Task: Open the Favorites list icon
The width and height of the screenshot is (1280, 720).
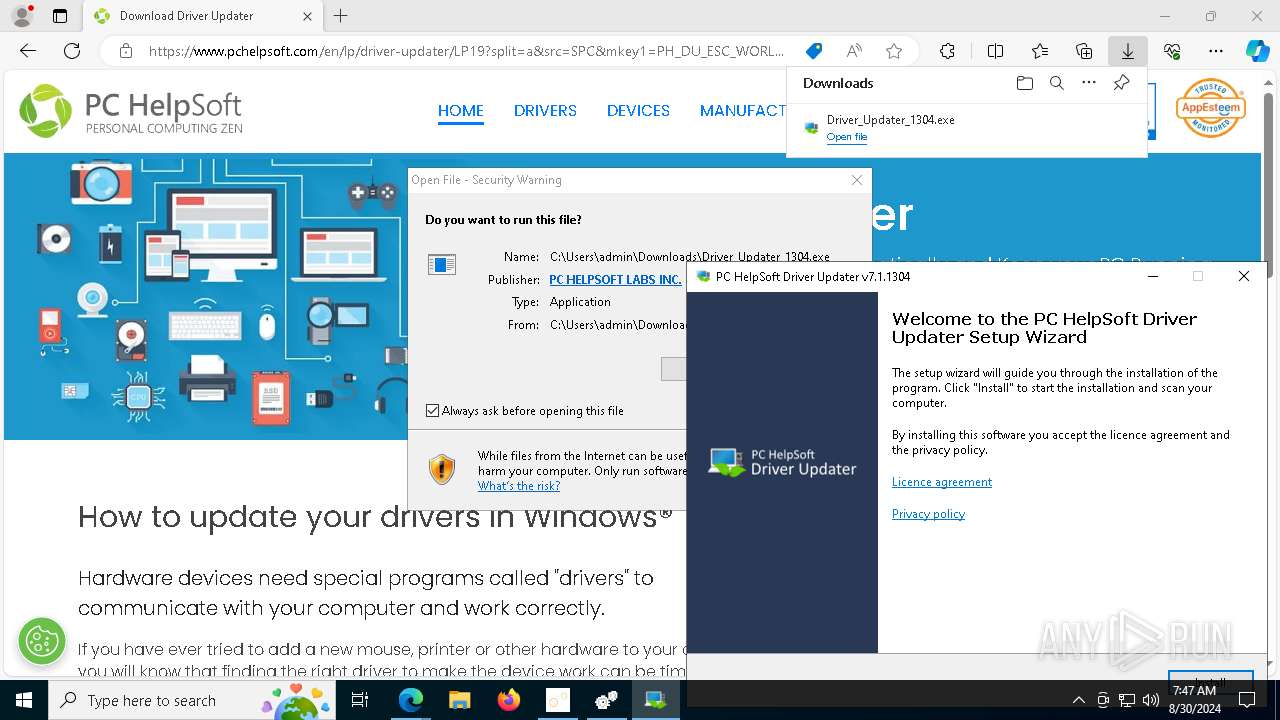Action: click(x=1040, y=51)
